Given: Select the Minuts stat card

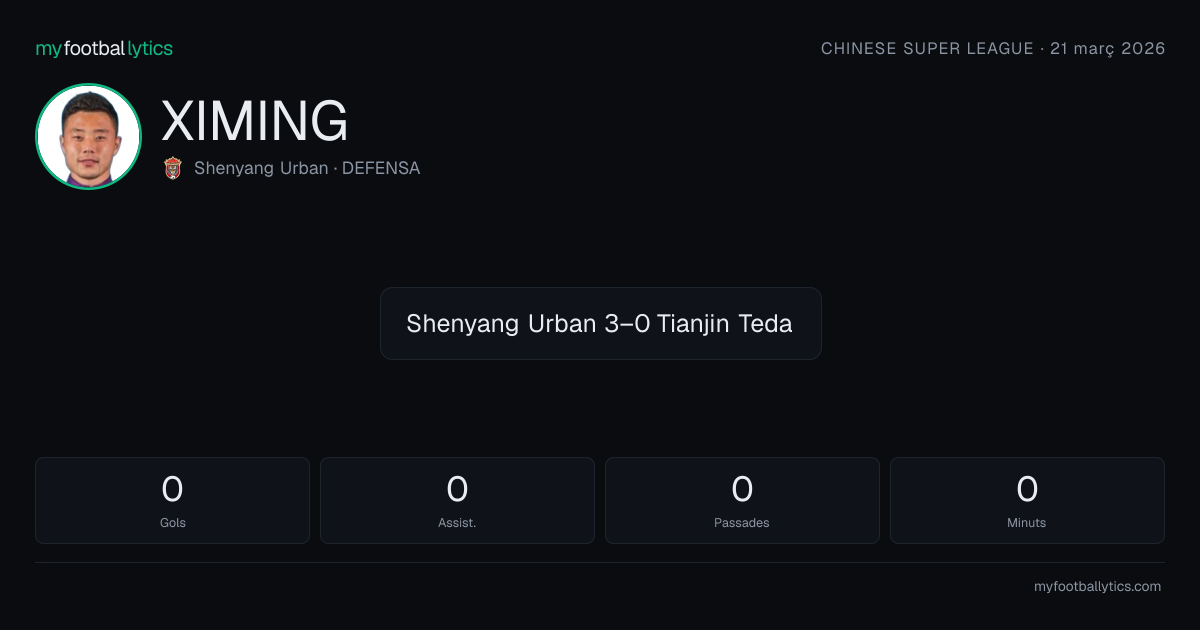Looking at the screenshot, I should coord(1027,500).
